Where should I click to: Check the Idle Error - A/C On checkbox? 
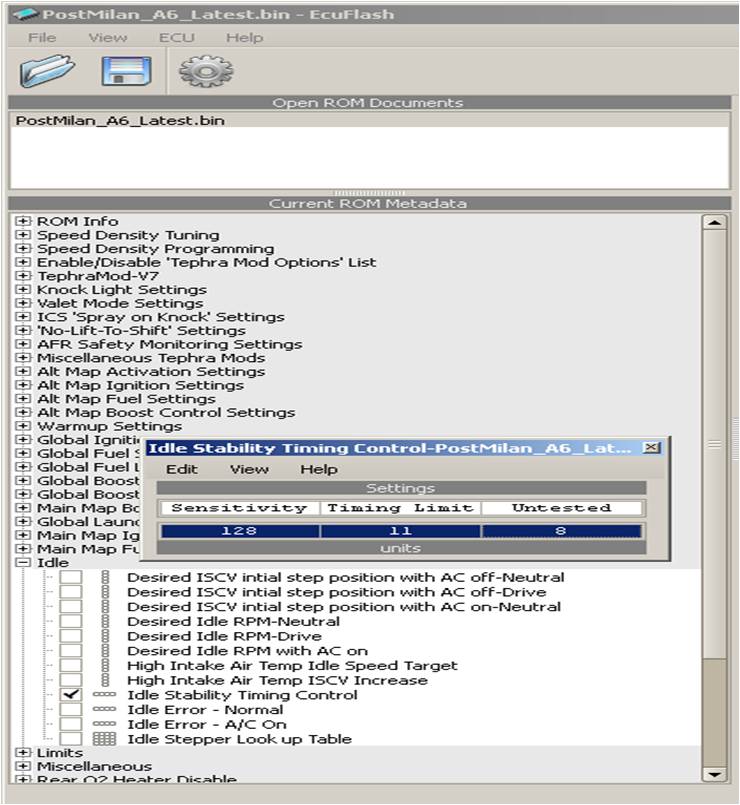point(70,724)
